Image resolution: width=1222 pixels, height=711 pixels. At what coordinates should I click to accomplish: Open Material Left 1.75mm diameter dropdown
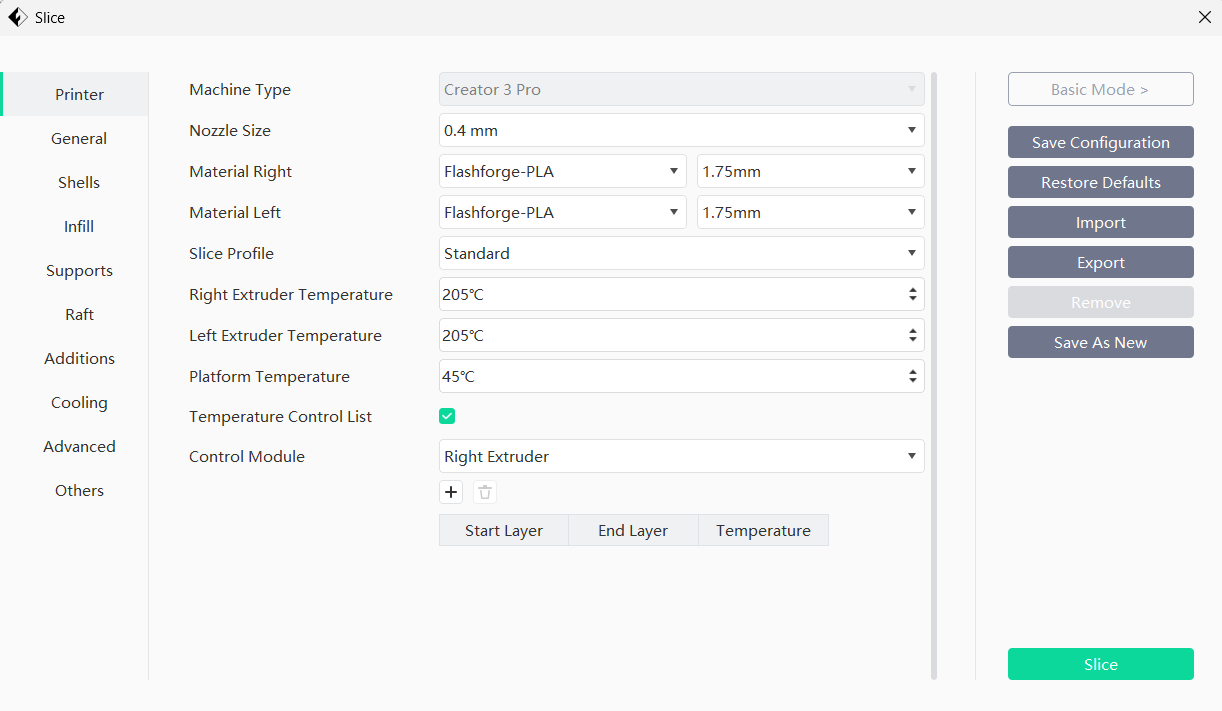811,212
